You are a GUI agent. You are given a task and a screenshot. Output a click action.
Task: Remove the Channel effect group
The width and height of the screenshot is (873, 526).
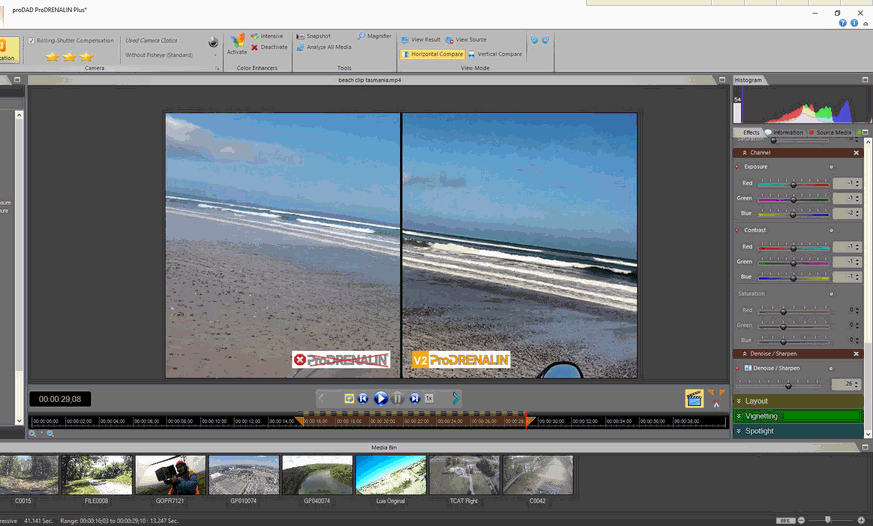856,153
